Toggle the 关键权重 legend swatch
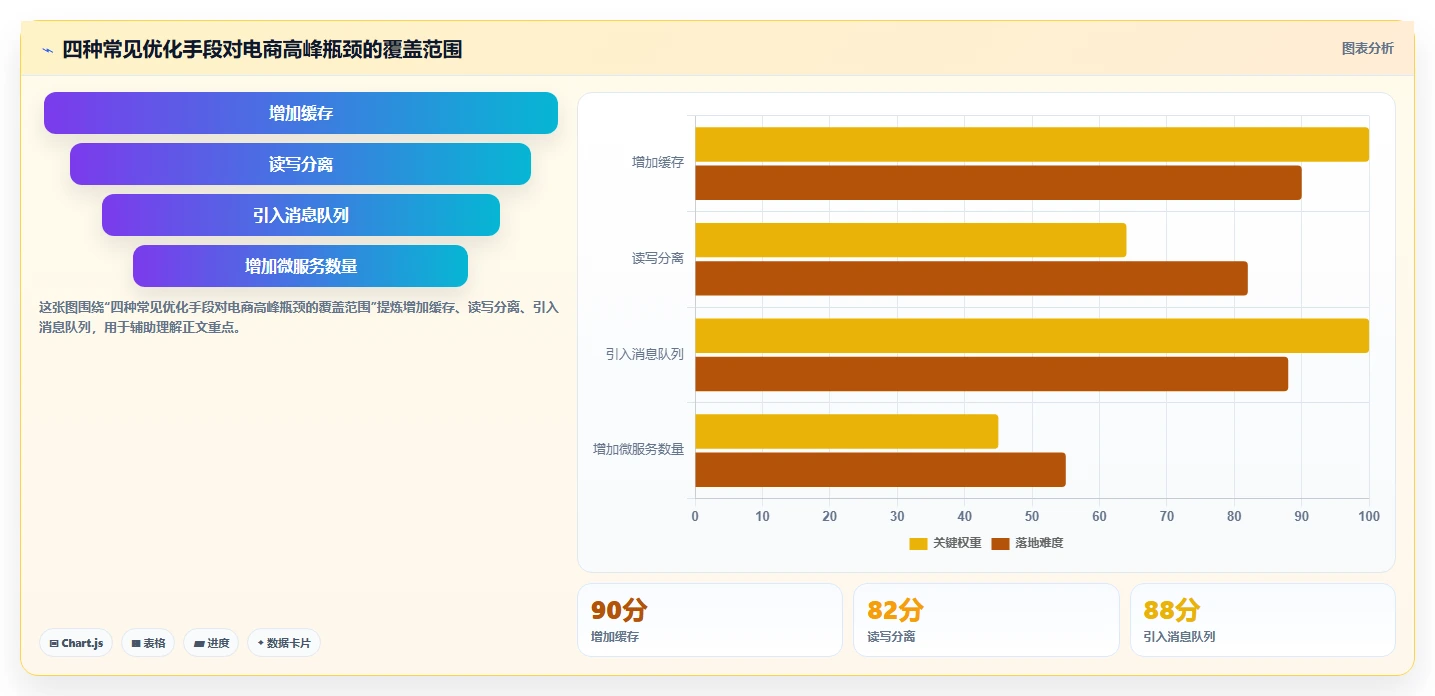The width and height of the screenshot is (1435, 696). pyautogui.click(x=918, y=543)
